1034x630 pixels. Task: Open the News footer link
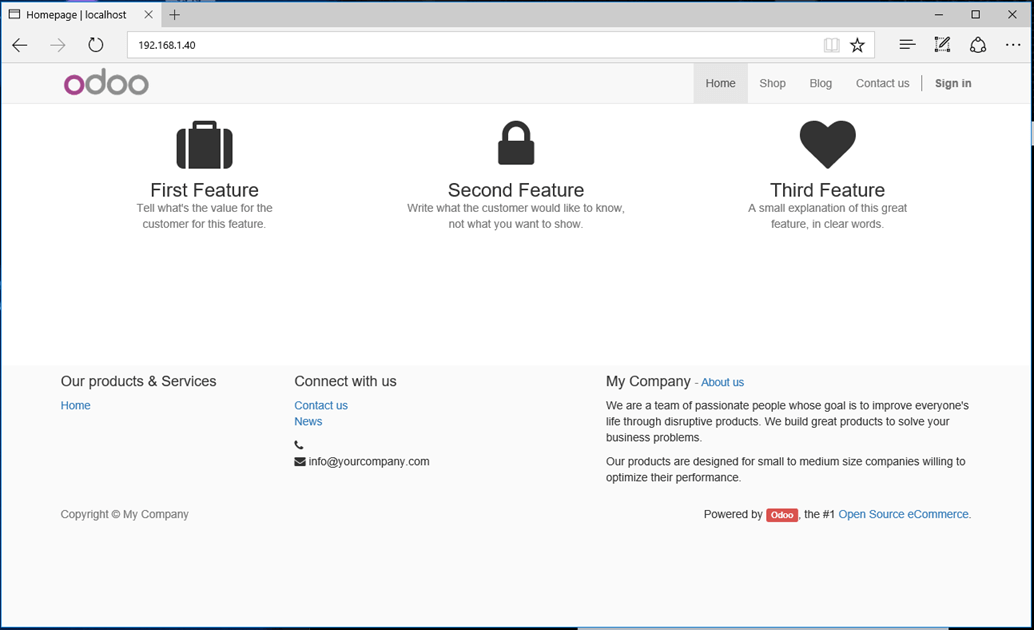click(308, 422)
